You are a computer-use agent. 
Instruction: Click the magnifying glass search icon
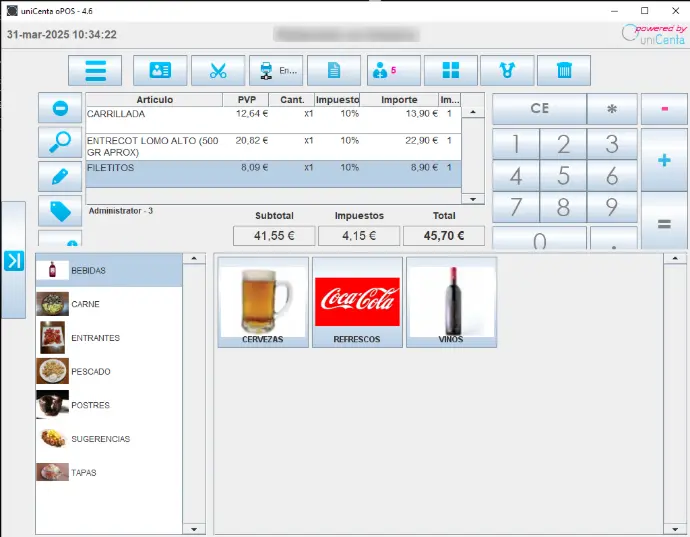59,142
